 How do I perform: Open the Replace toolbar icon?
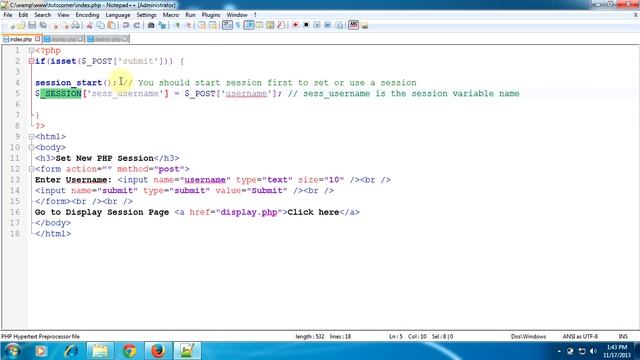(162, 25)
